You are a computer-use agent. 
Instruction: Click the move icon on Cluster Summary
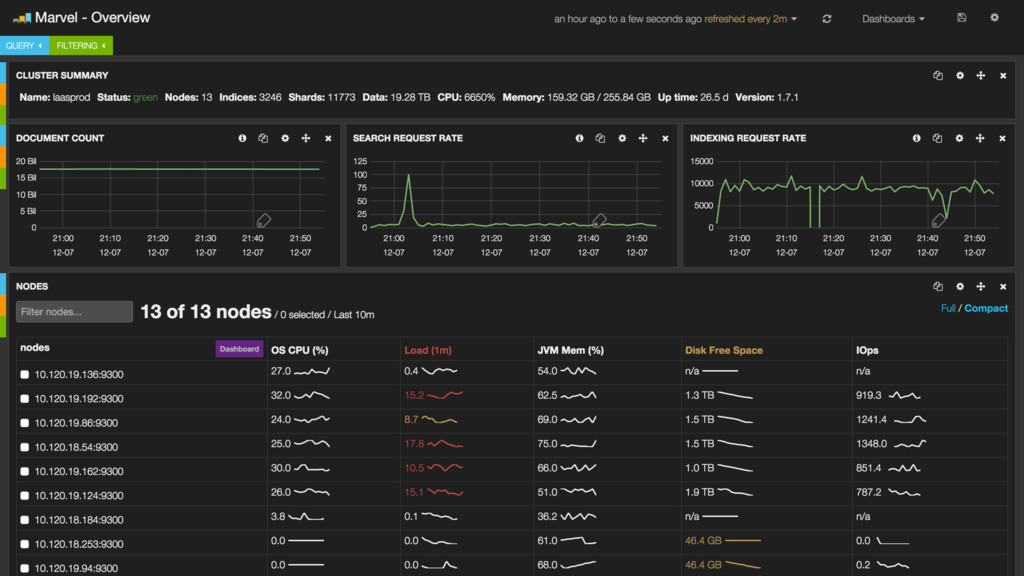coord(981,76)
